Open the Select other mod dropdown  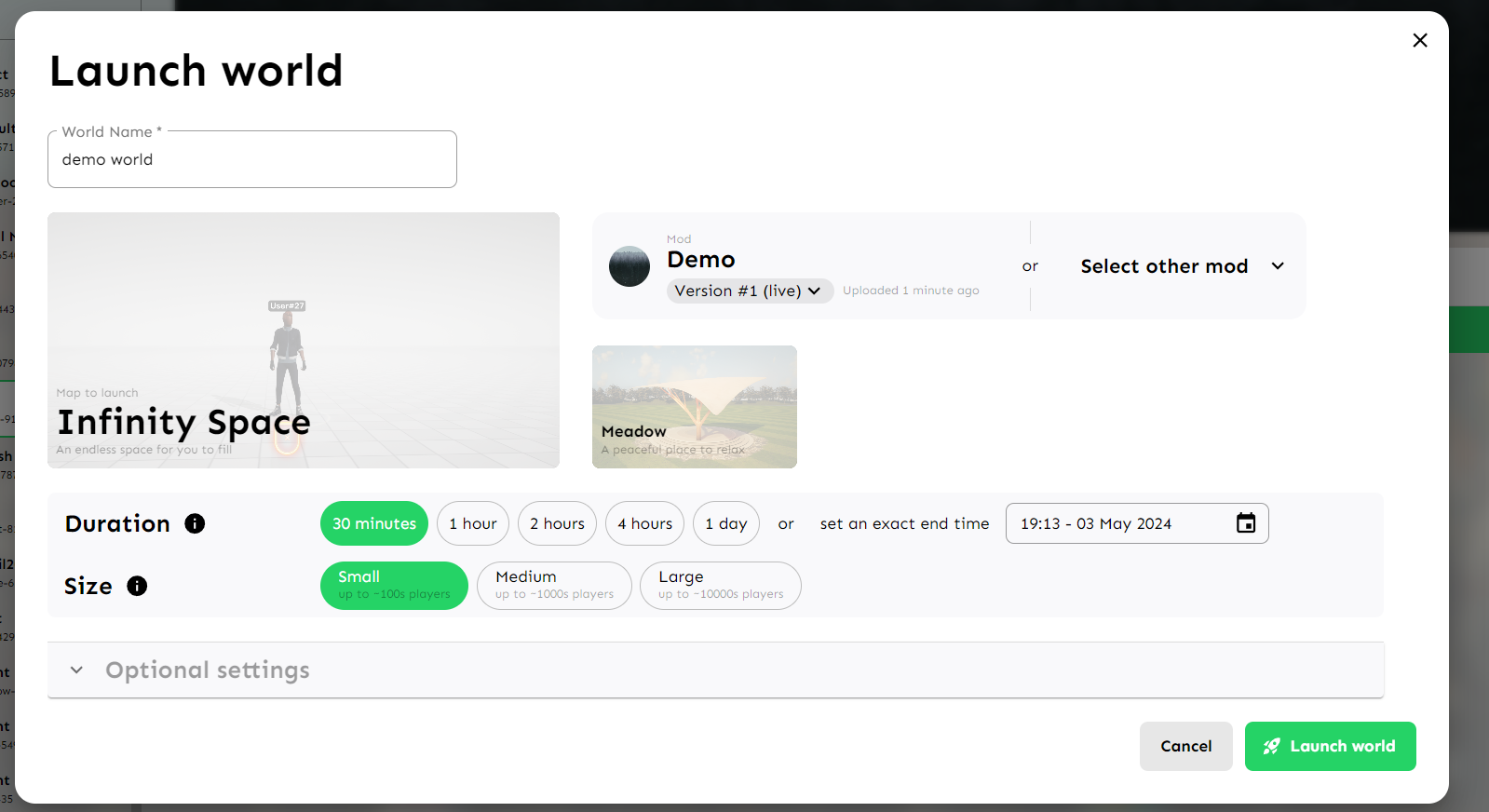1182,266
